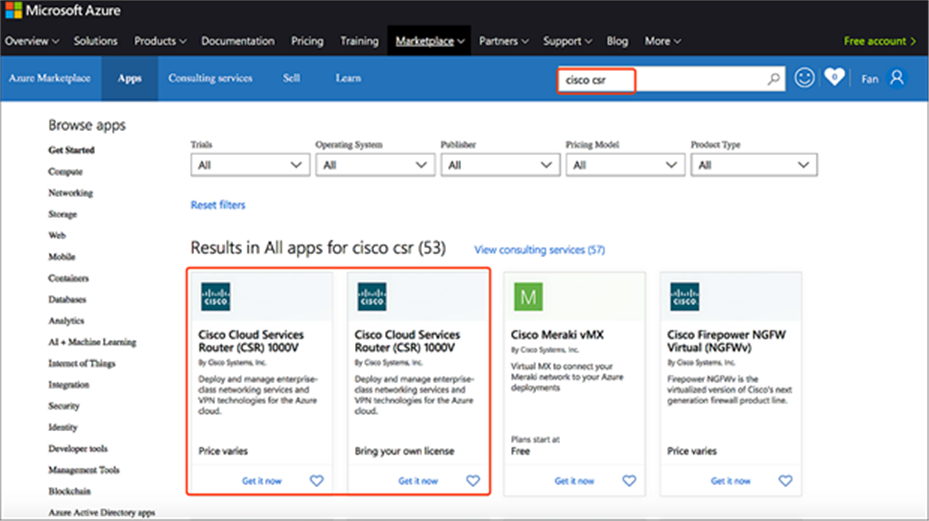Open Documentation in the top navigation

coord(238,41)
